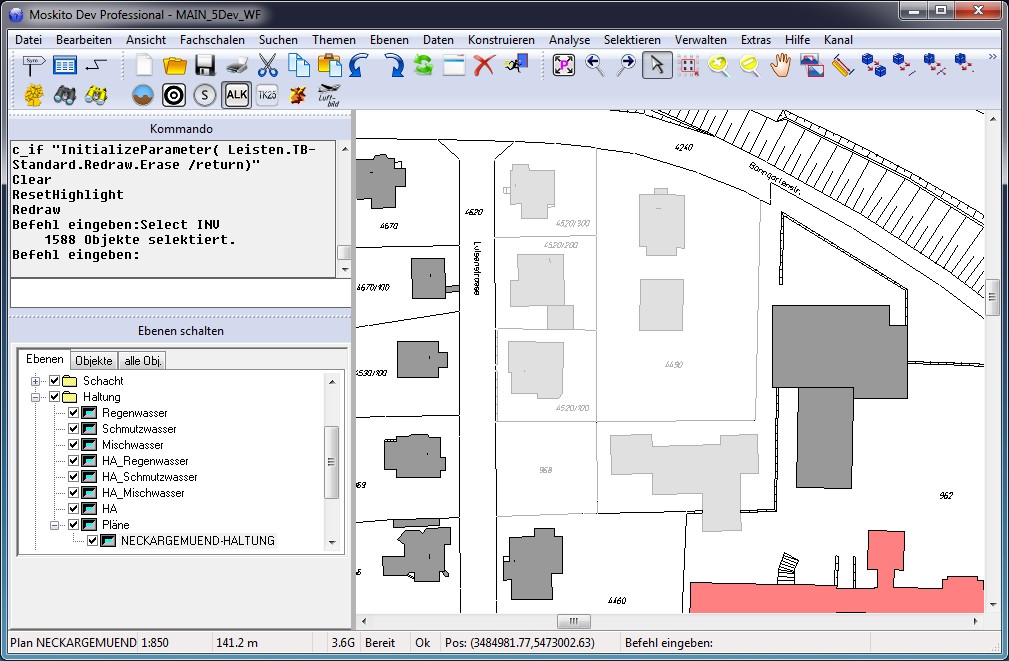Screen dimensions: 1009x661
Task: Click the horizontal scrollbar thumb under map
Action: [x=574, y=621]
